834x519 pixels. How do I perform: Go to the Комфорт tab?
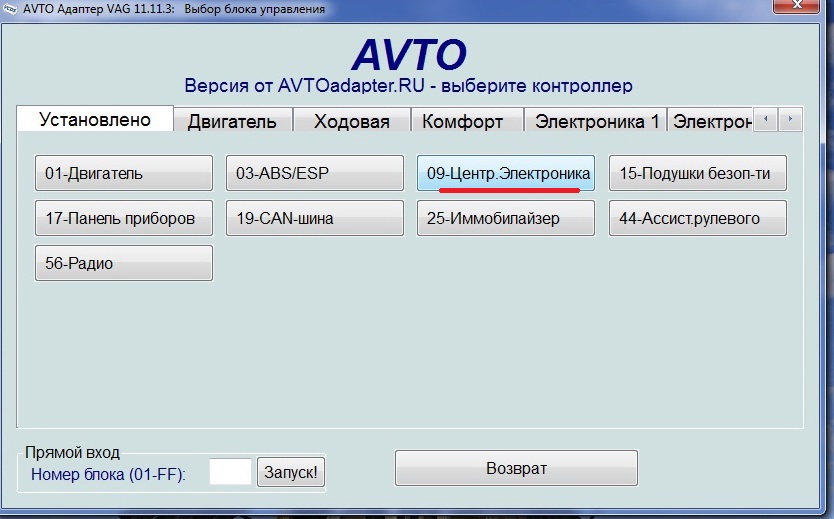[462, 121]
